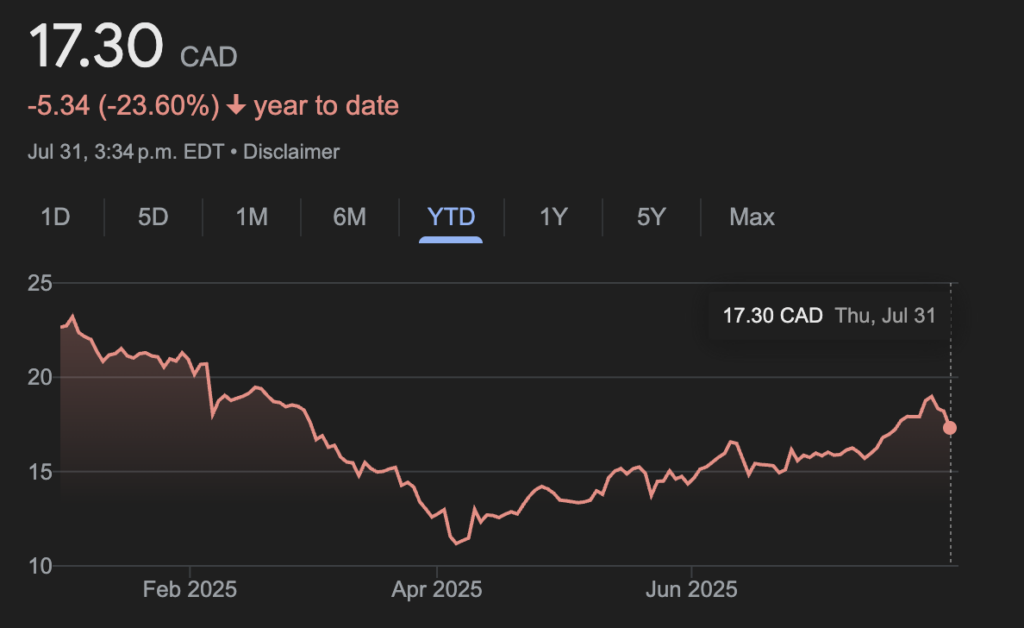This screenshot has height=628, width=1024.
Task: Click the -5.34 (-23.60%) change text
Action: (x=120, y=106)
